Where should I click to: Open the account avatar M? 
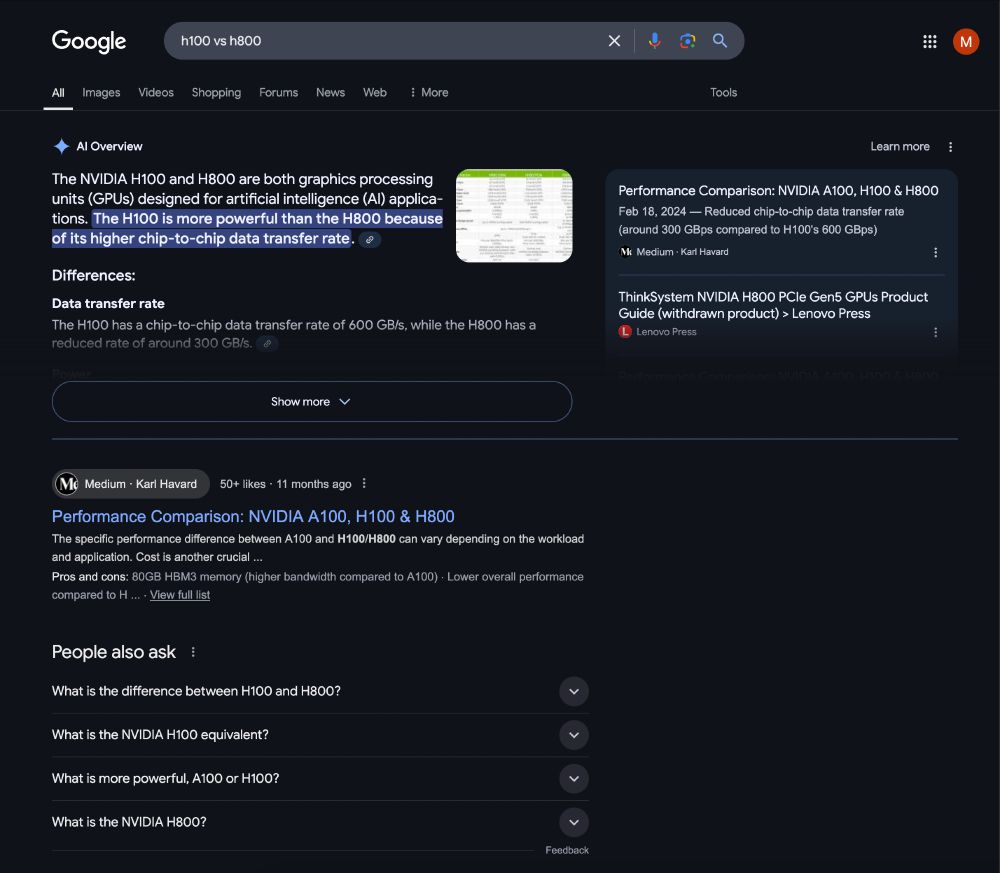click(x=966, y=41)
